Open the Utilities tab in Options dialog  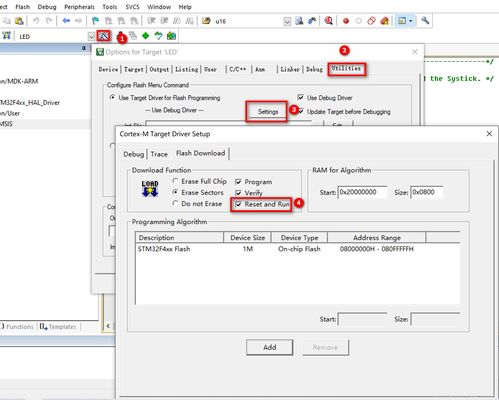click(346, 68)
